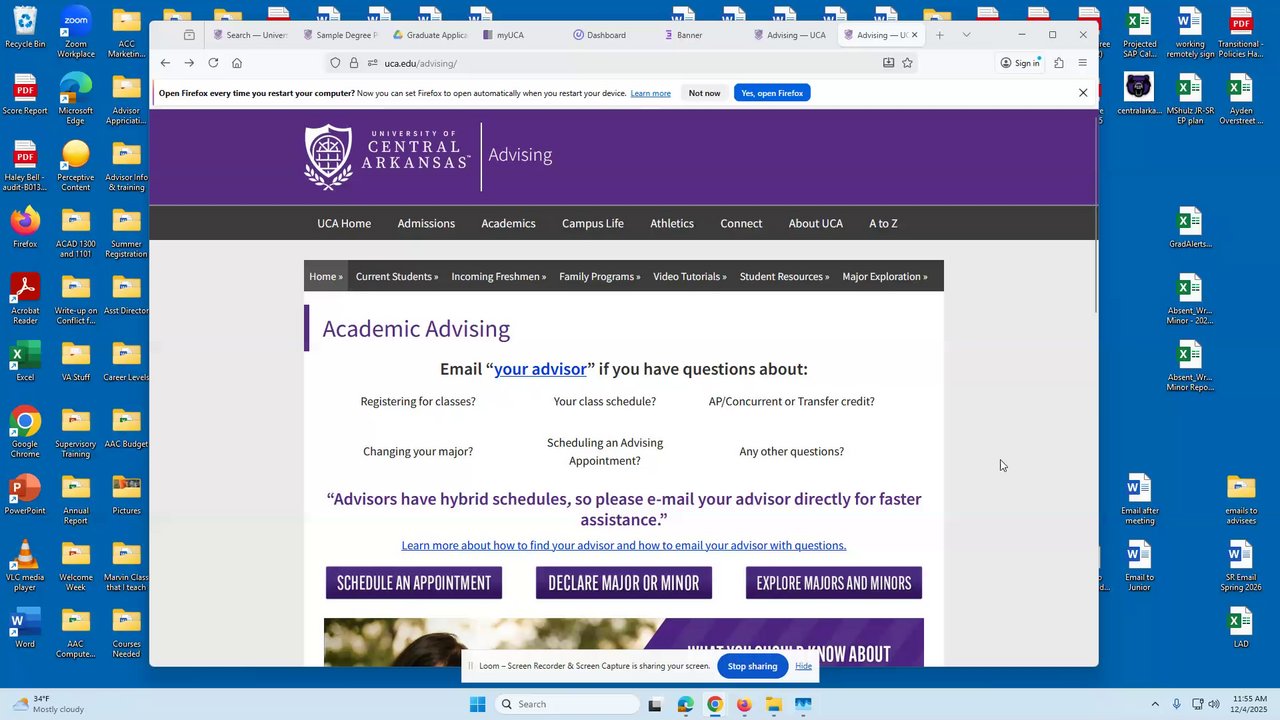Image resolution: width=1280 pixels, height=720 pixels.
Task: Click the UCA shield logo in header
Action: click(x=329, y=157)
